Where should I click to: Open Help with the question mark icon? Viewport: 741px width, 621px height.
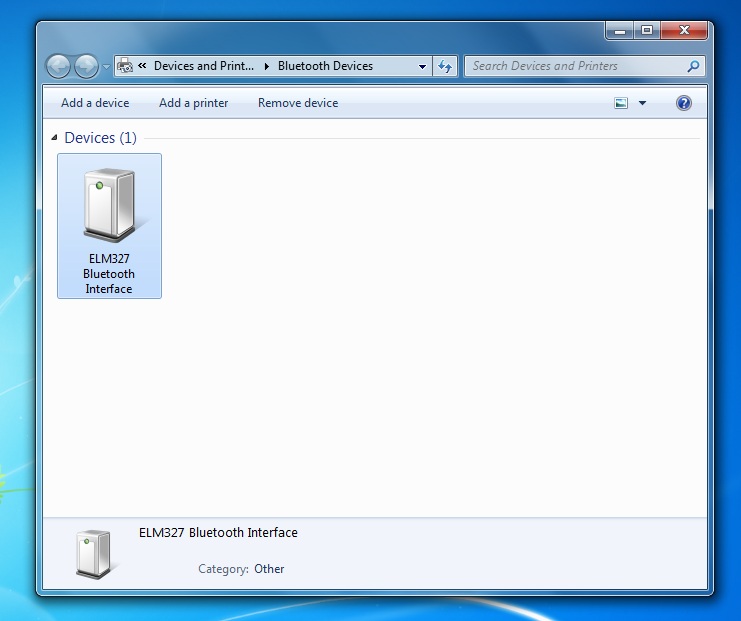coord(683,103)
